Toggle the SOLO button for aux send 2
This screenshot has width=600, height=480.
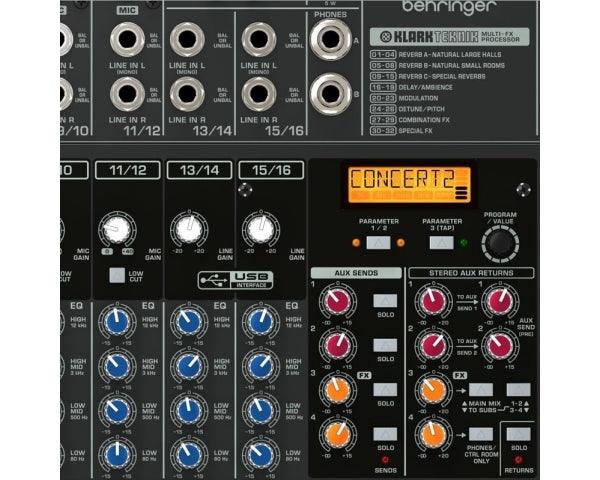(x=385, y=345)
